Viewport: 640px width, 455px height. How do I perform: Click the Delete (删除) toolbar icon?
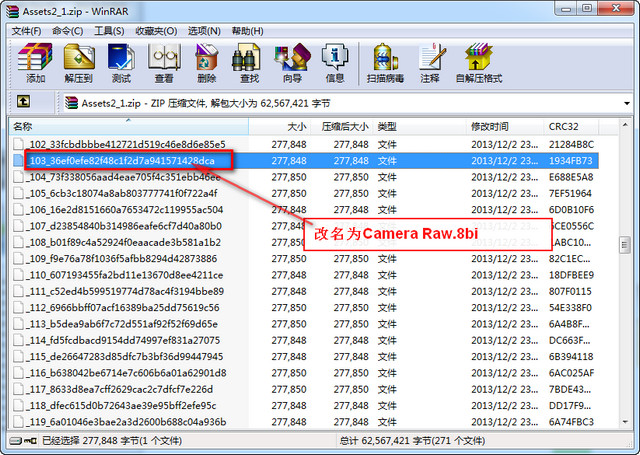pyautogui.click(x=207, y=62)
